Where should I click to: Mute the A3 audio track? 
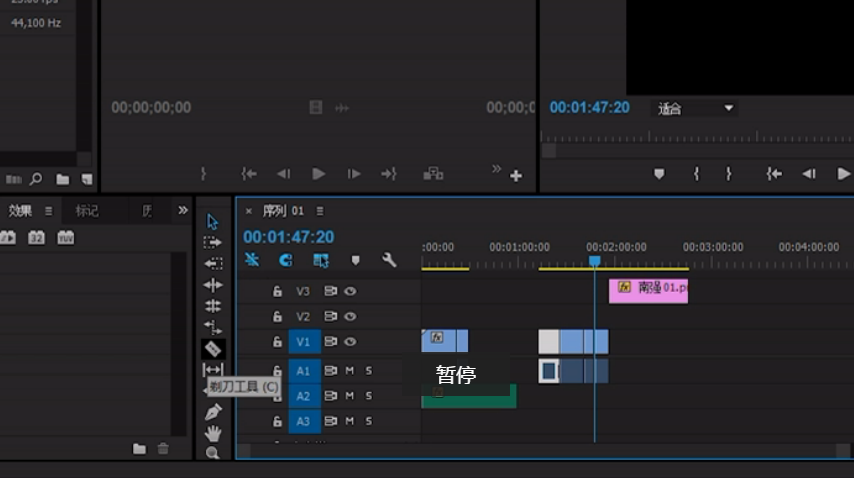click(x=350, y=421)
